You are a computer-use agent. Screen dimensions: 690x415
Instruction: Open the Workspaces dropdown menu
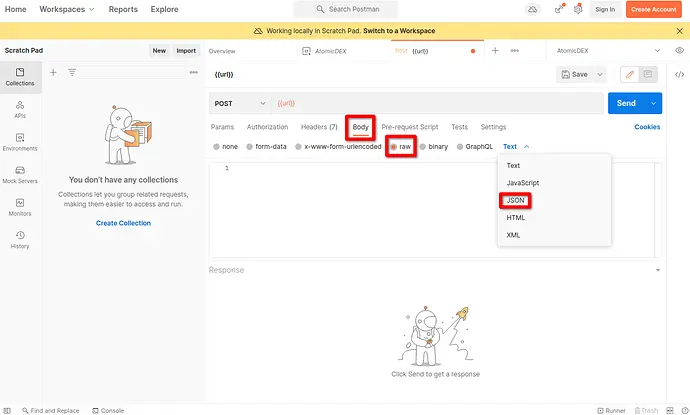67,9
